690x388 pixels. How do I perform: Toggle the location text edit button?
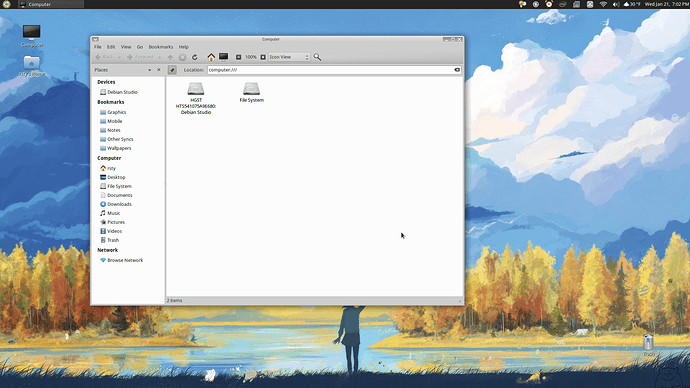[172, 70]
